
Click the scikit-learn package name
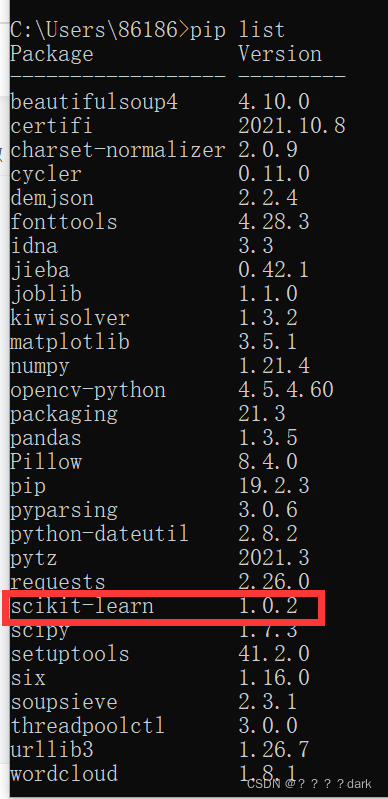[82, 606]
